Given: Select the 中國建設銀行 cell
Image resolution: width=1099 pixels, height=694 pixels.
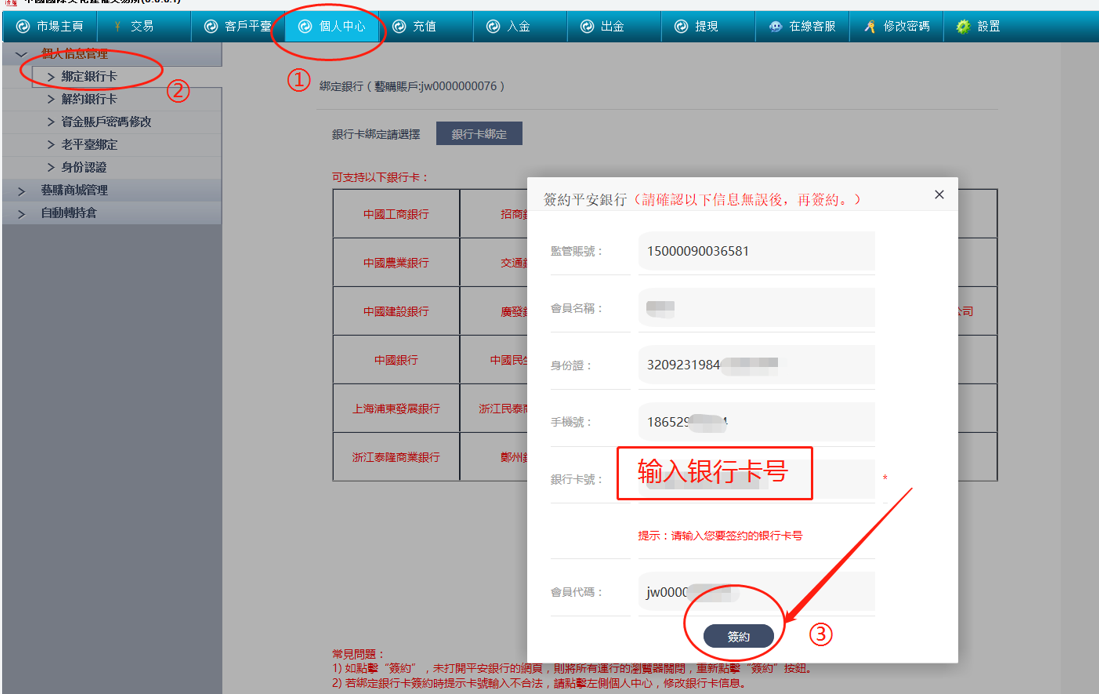Looking at the screenshot, I should click(396, 311).
